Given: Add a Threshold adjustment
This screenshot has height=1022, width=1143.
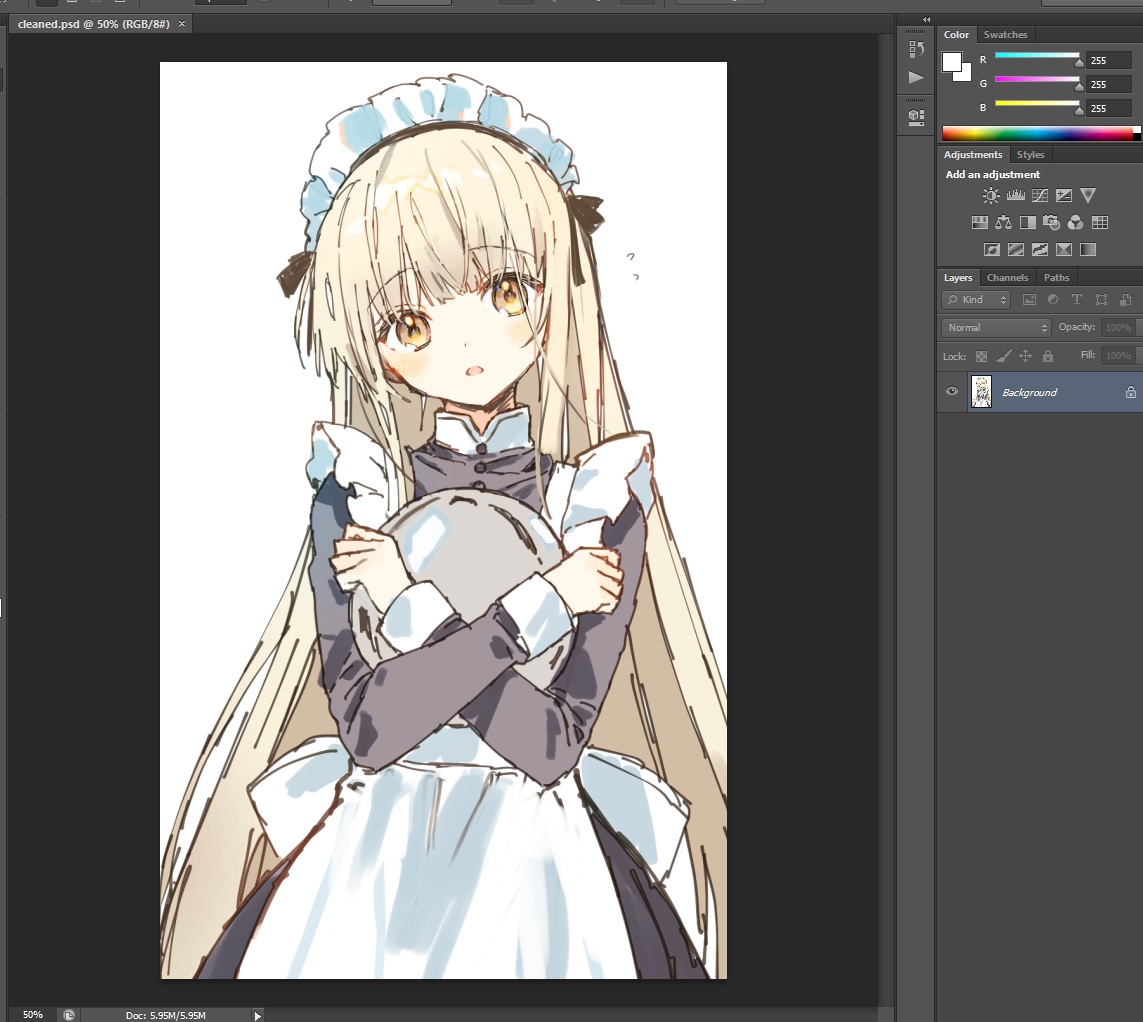Looking at the screenshot, I should tap(1039, 249).
